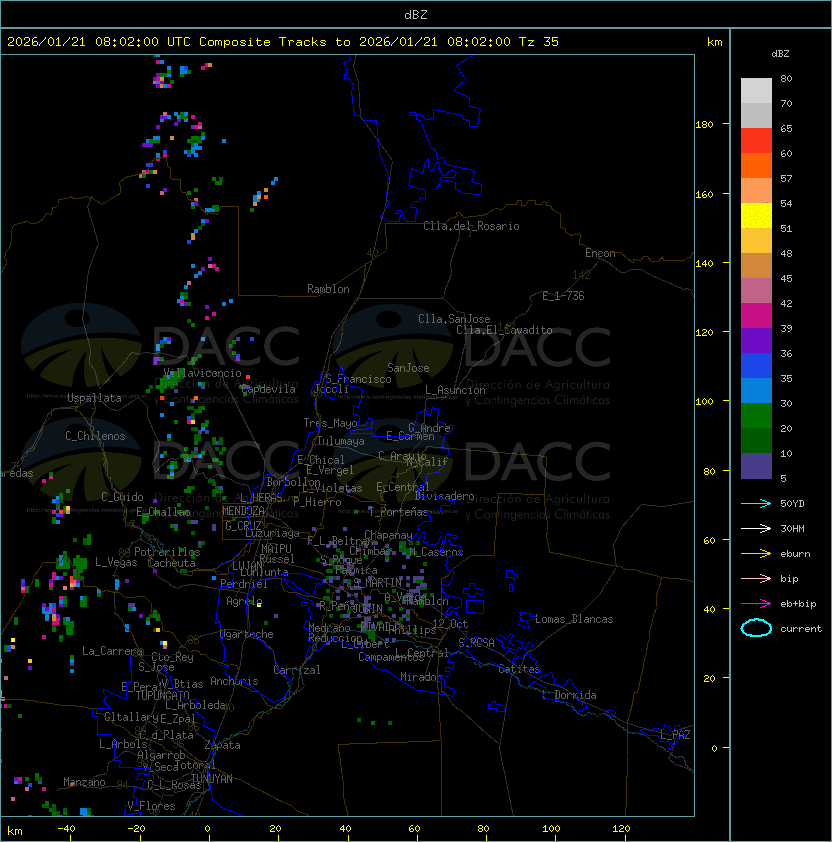Image resolution: width=832 pixels, height=842 pixels.
Task: Click the composite tracks timestamp header text
Action: [283, 42]
